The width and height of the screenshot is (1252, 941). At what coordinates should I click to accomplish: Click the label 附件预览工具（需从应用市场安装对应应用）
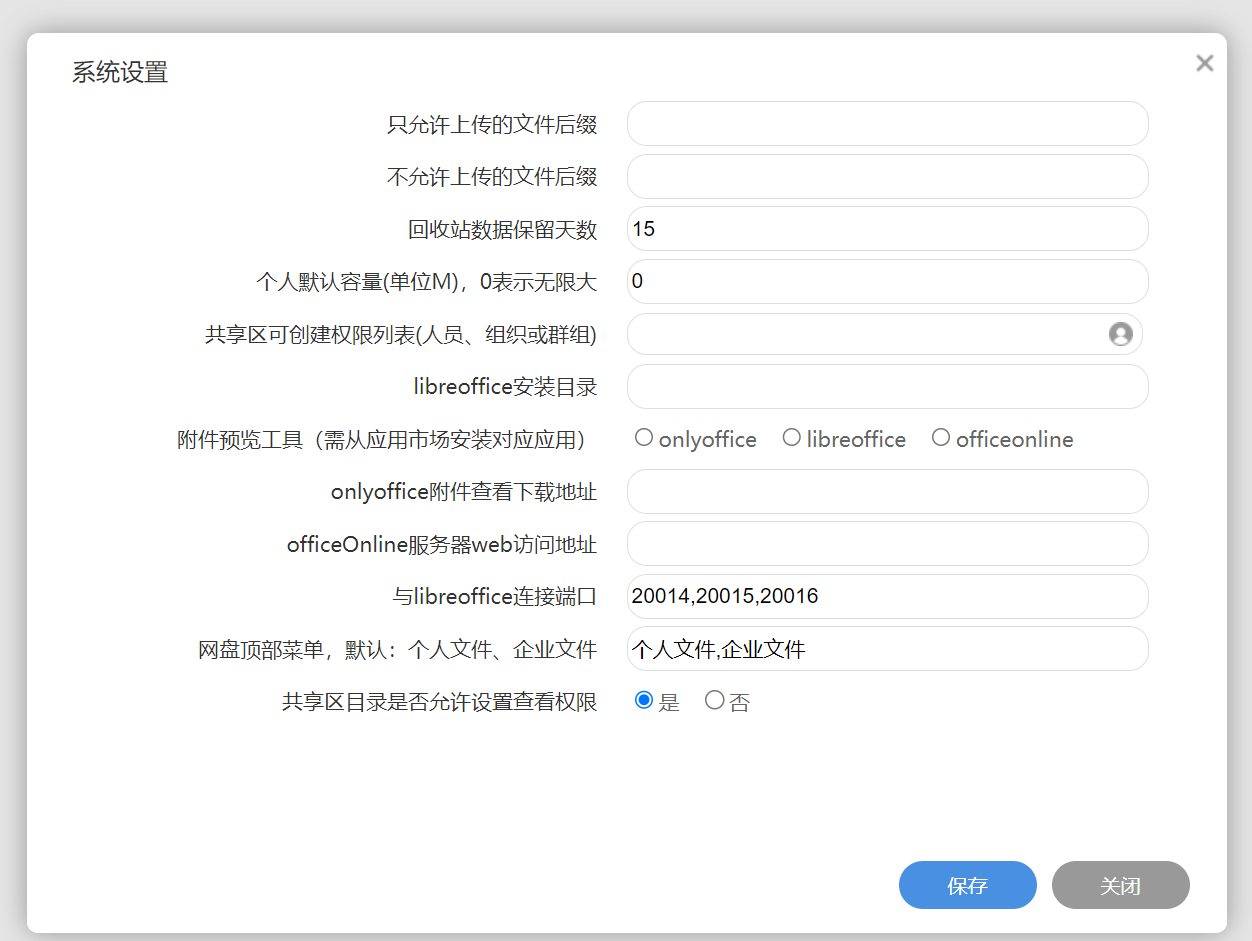click(381, 440)
